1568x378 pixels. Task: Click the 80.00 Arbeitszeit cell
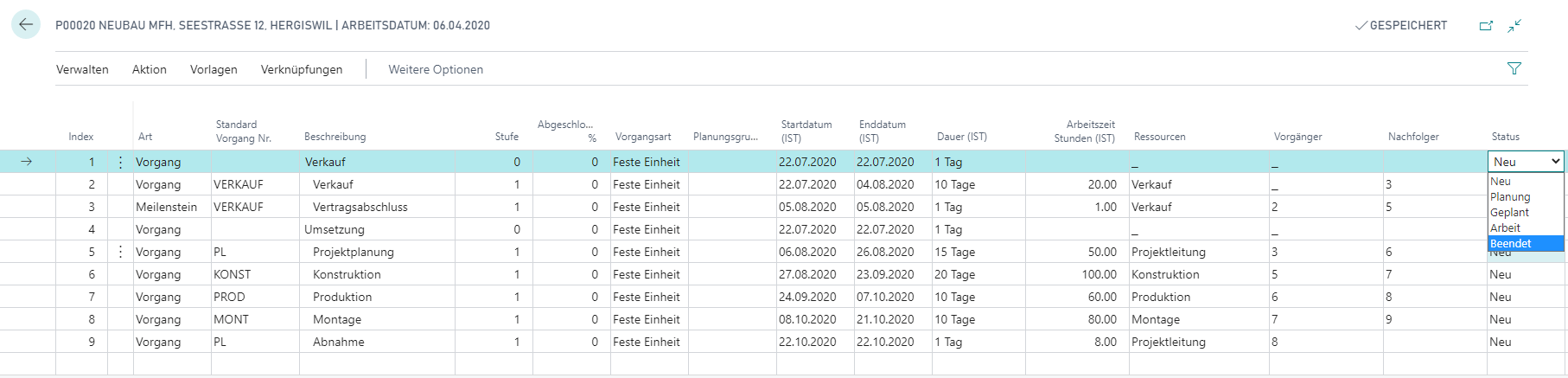coord(1077,319)
